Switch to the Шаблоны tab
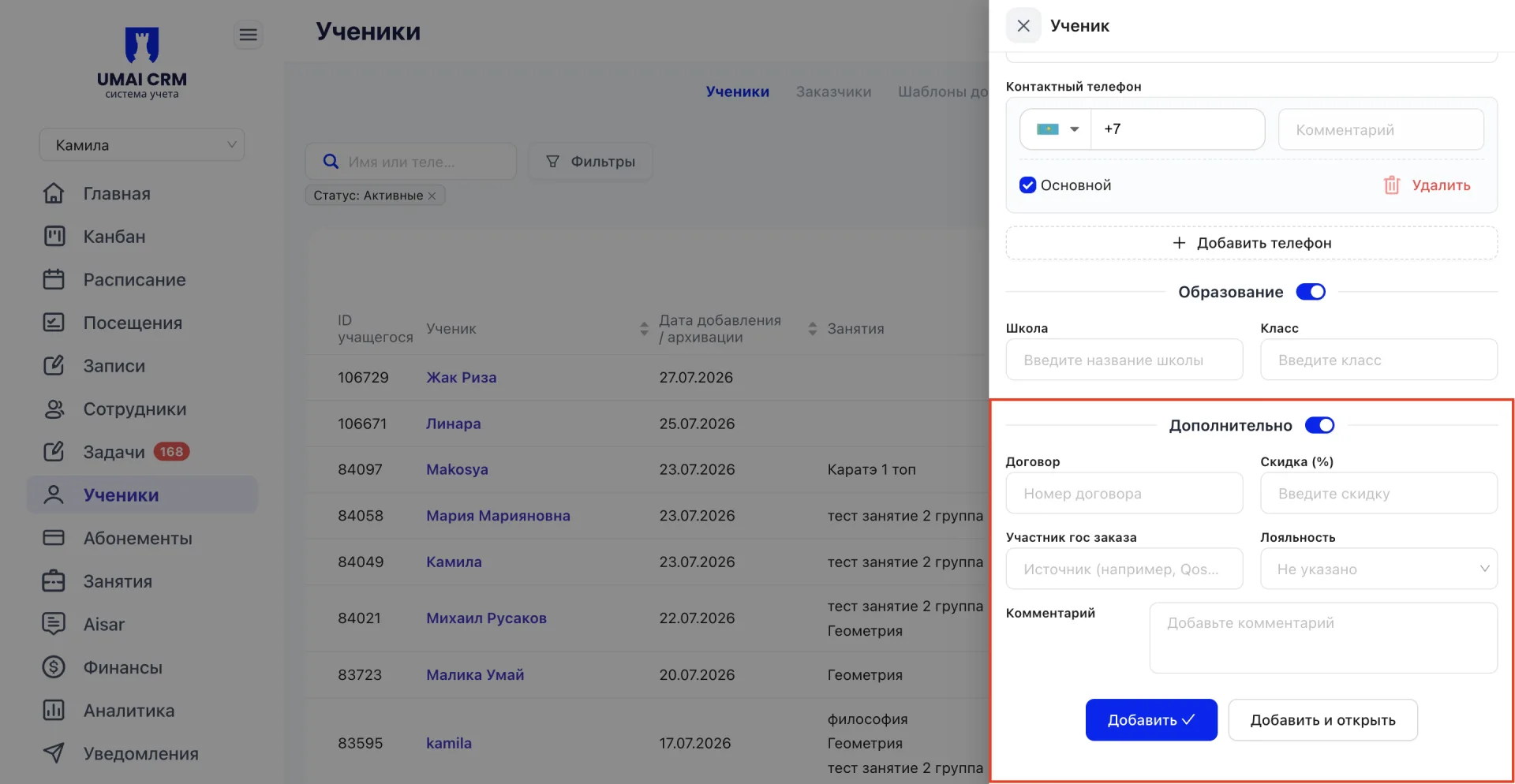The width and height of the screenshot is (1515, 784). click(x=943, y=91)
